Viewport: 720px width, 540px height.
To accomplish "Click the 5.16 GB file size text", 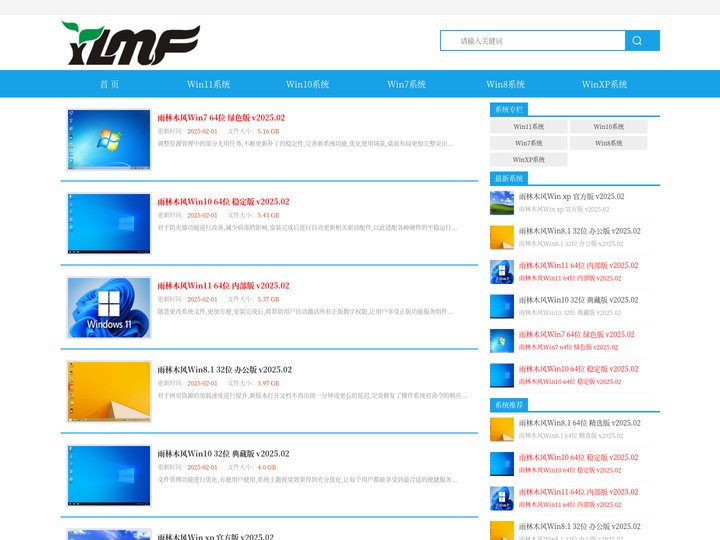I will pos(268,131).
